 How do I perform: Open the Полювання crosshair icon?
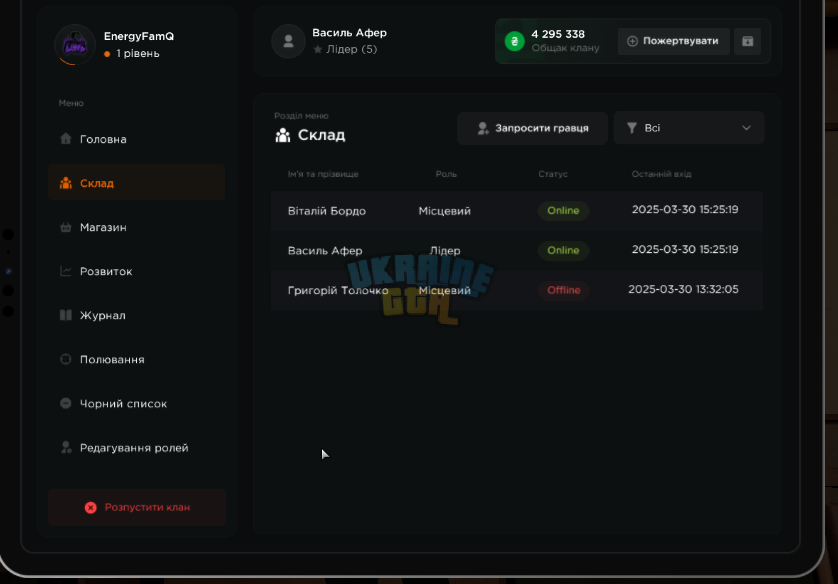tap(66, 359)
